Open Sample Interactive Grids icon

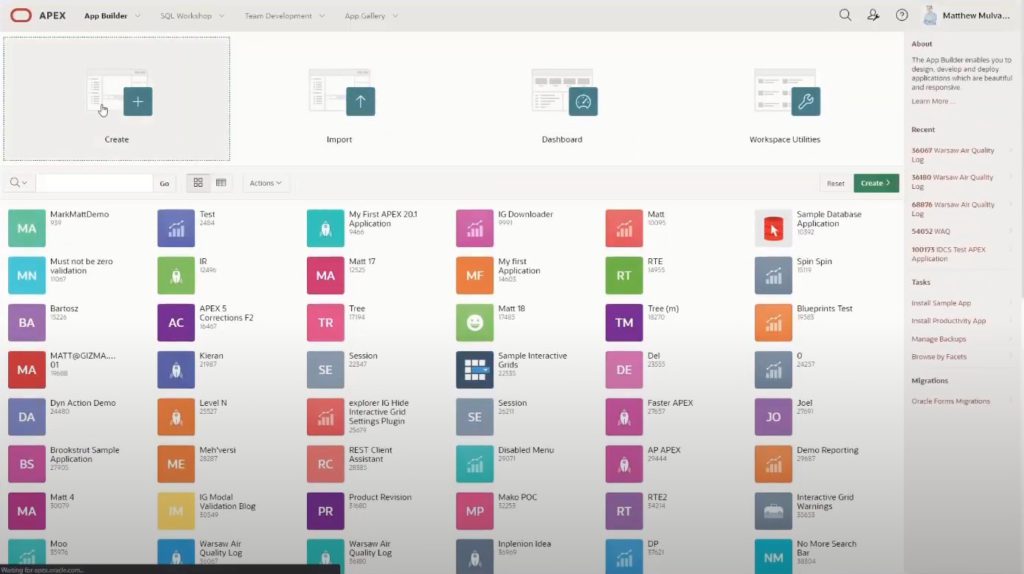[x=475, y=370]
